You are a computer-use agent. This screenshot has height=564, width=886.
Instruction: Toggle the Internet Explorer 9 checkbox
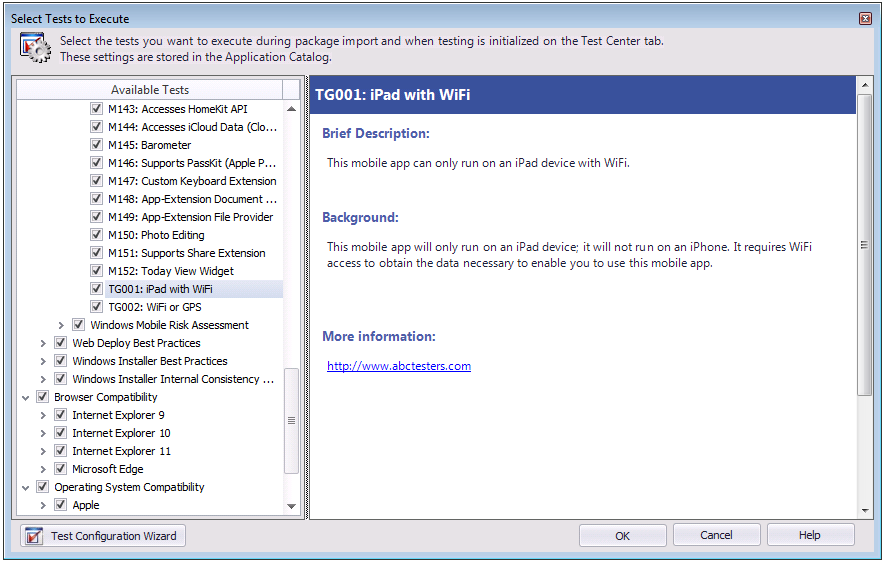61,415
